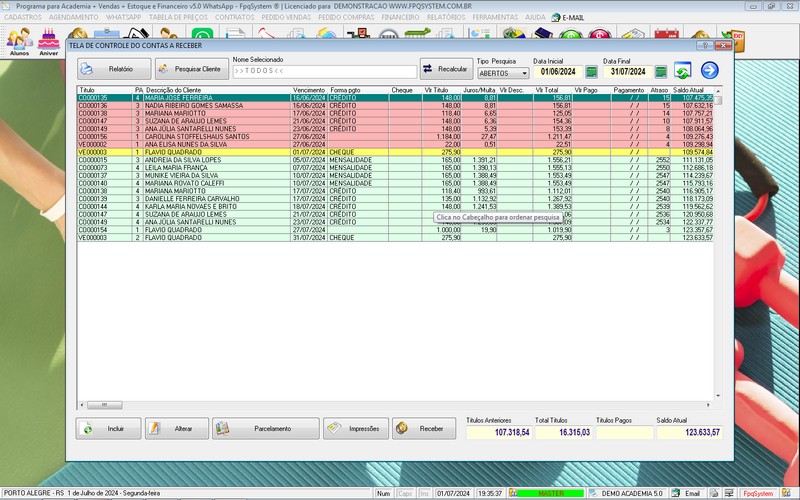Click the Recalcular button

[446, 69]
